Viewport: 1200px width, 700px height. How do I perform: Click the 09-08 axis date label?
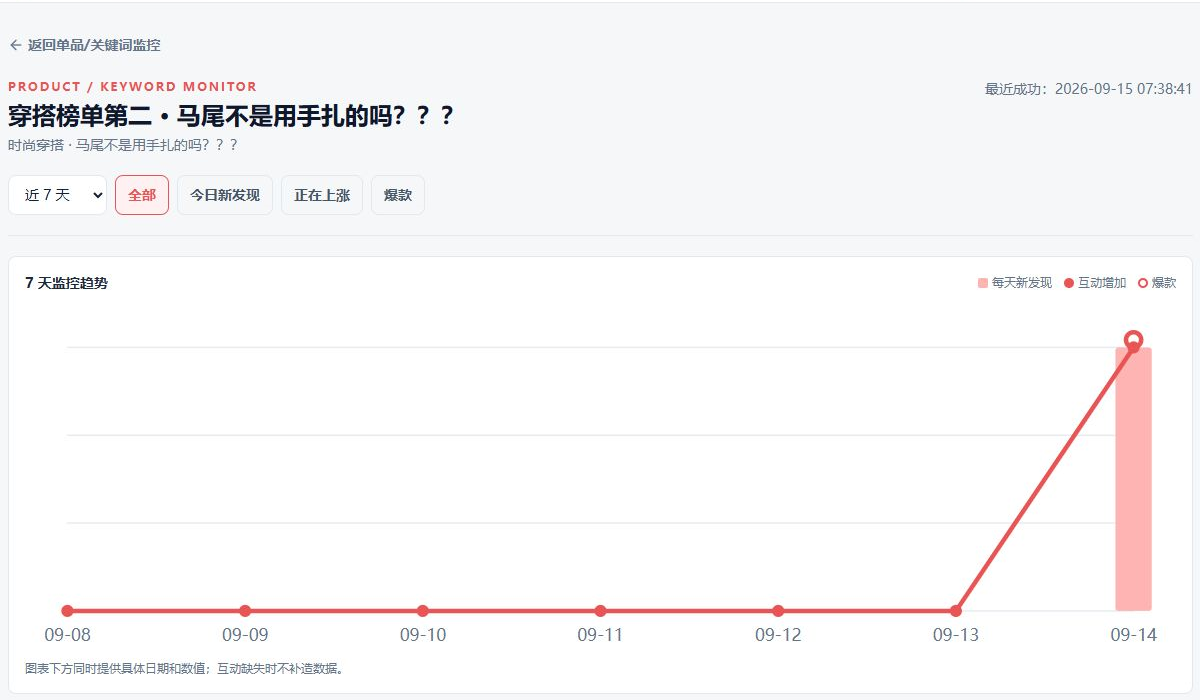point(67,635)
